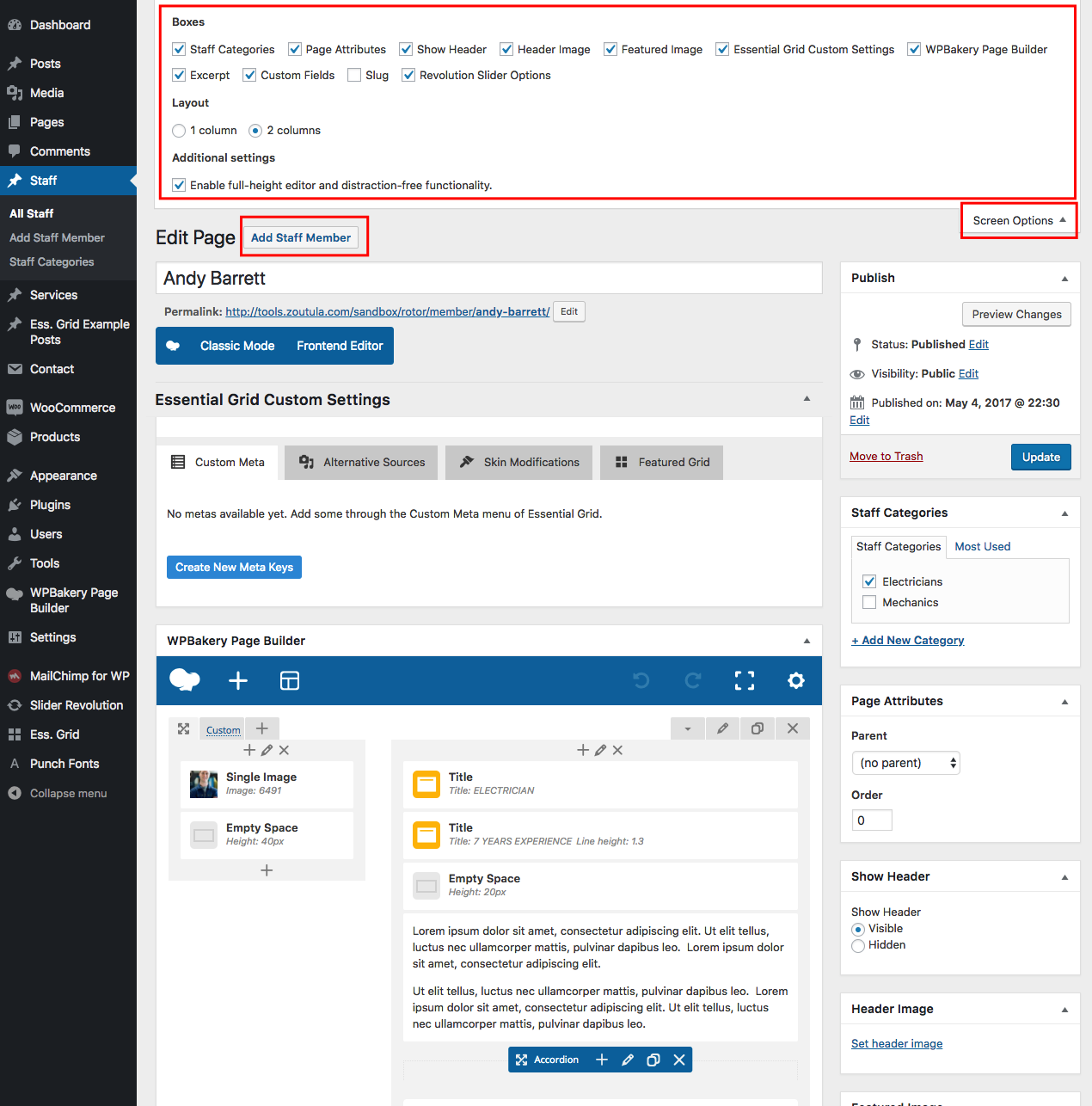Toggle the Show Header box checkbox
The width and height of the screenshot is (1092, 1106).
click(406, 49)
